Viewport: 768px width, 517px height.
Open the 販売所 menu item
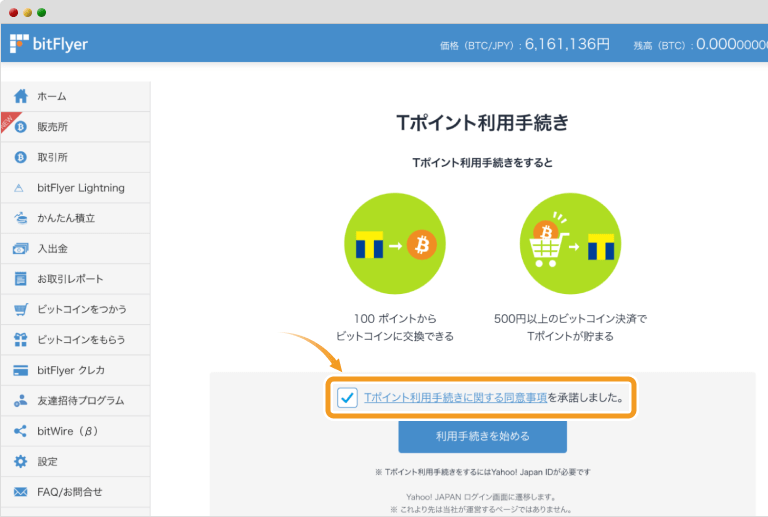pyautogui.click(x=75, y=127)
